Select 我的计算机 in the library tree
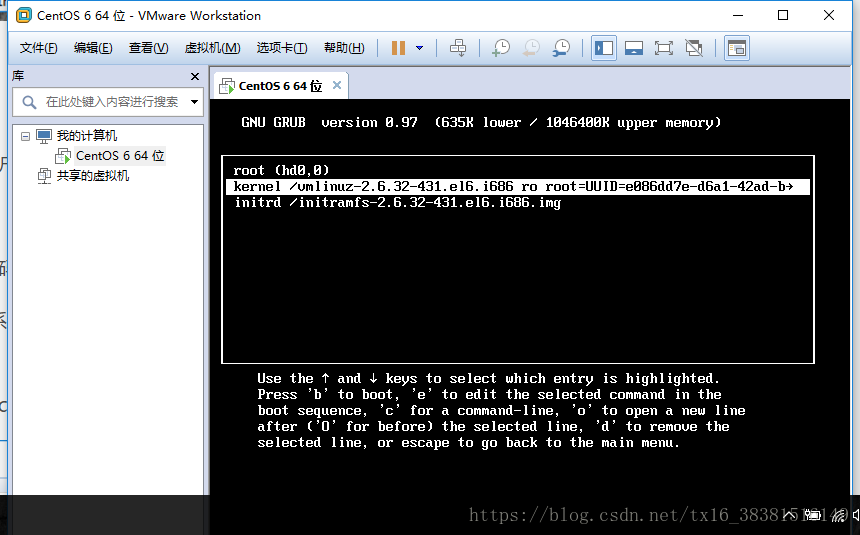This screenshot has height=535, width=860. pos(87,136)
